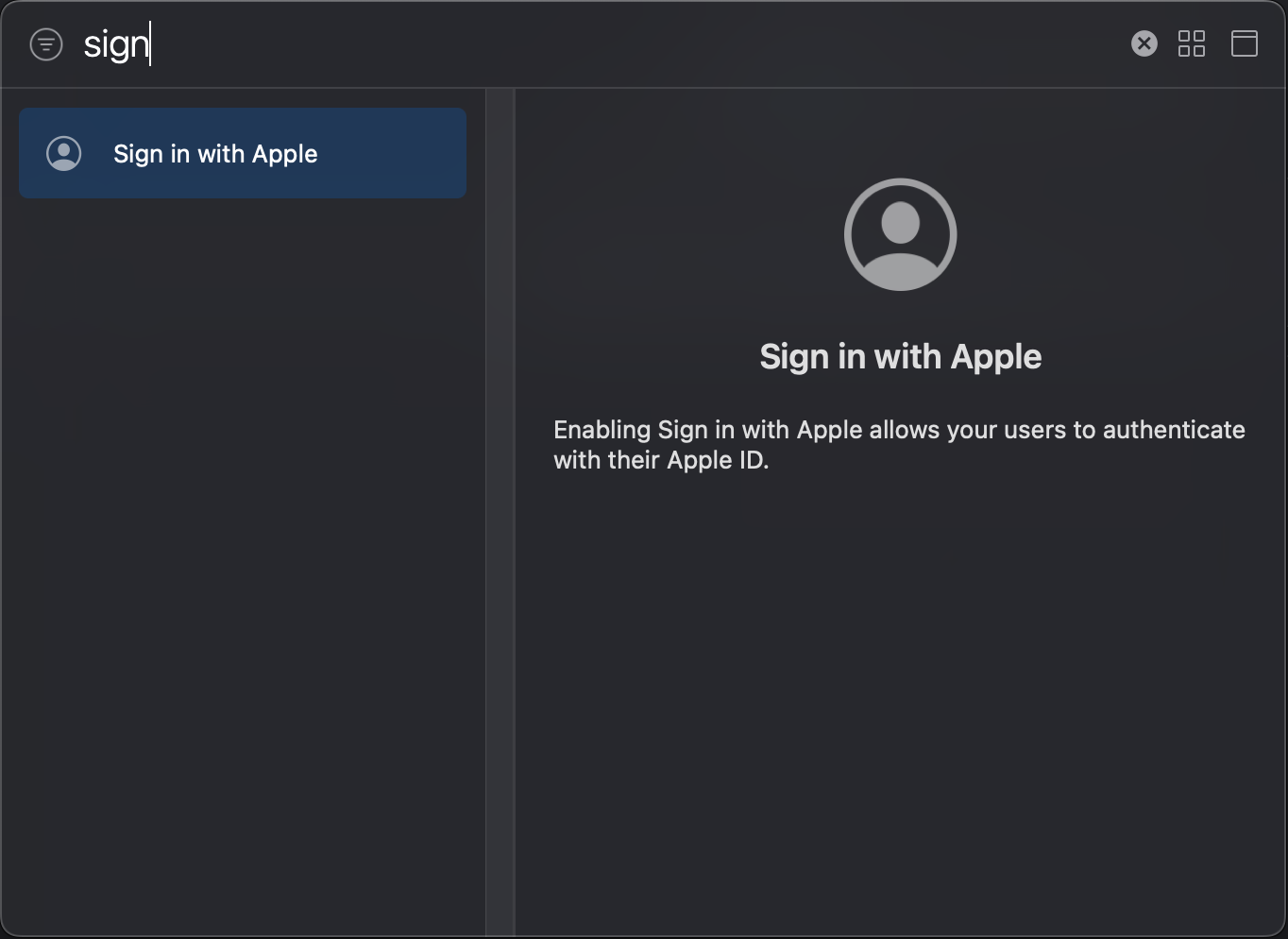This screenshot has width=1288, height=939.
Task: Switch to the icon grid view
Action: pos(1192,43)
